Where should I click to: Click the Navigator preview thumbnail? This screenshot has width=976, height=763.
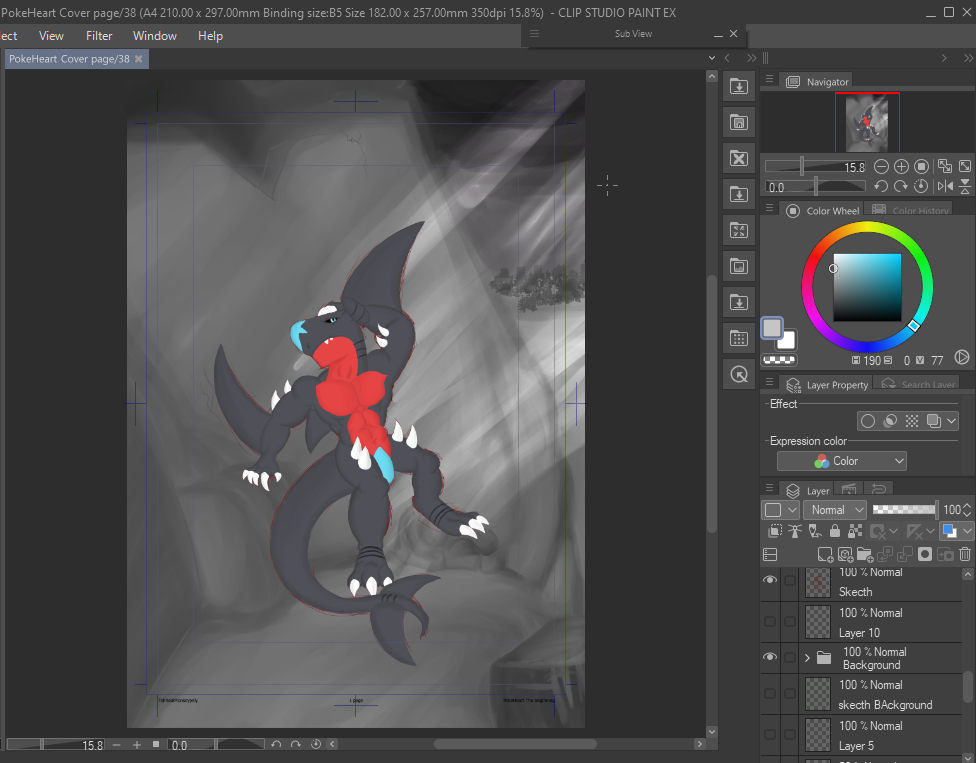tap(867, 118)
